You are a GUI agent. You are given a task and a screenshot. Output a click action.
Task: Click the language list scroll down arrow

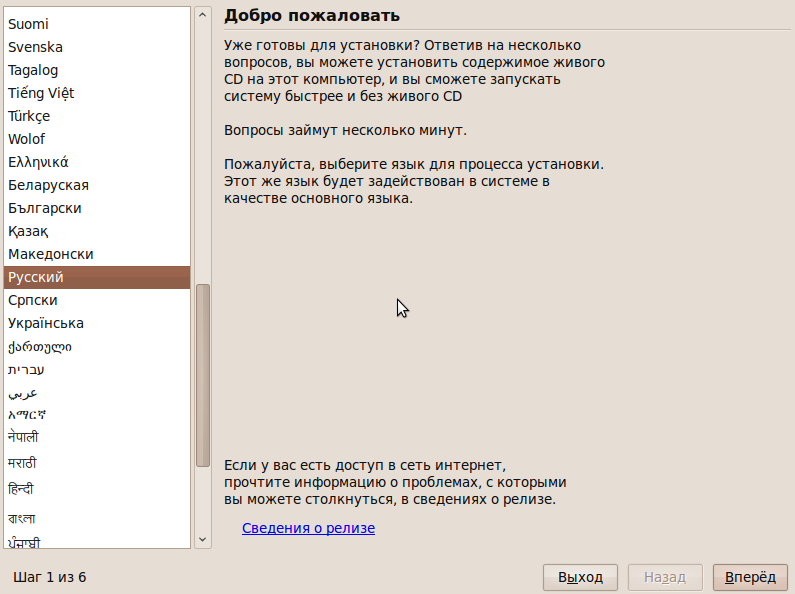[x=202, y=540]
